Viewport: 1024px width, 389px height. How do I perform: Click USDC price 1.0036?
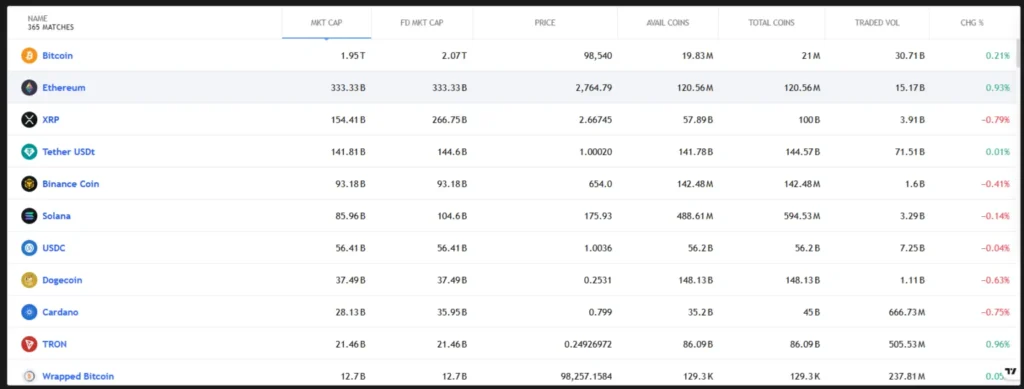click(598, 248)
